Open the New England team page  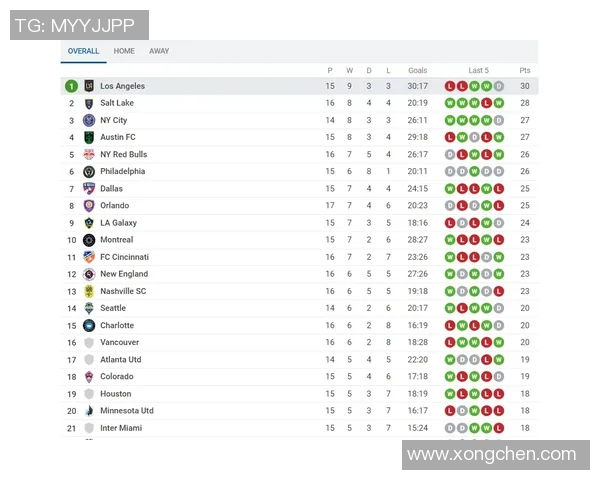124,274
